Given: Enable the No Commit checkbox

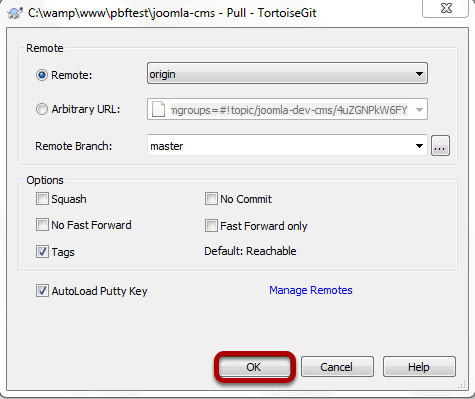Looking at the screenshot, I should tap(211, 199).
